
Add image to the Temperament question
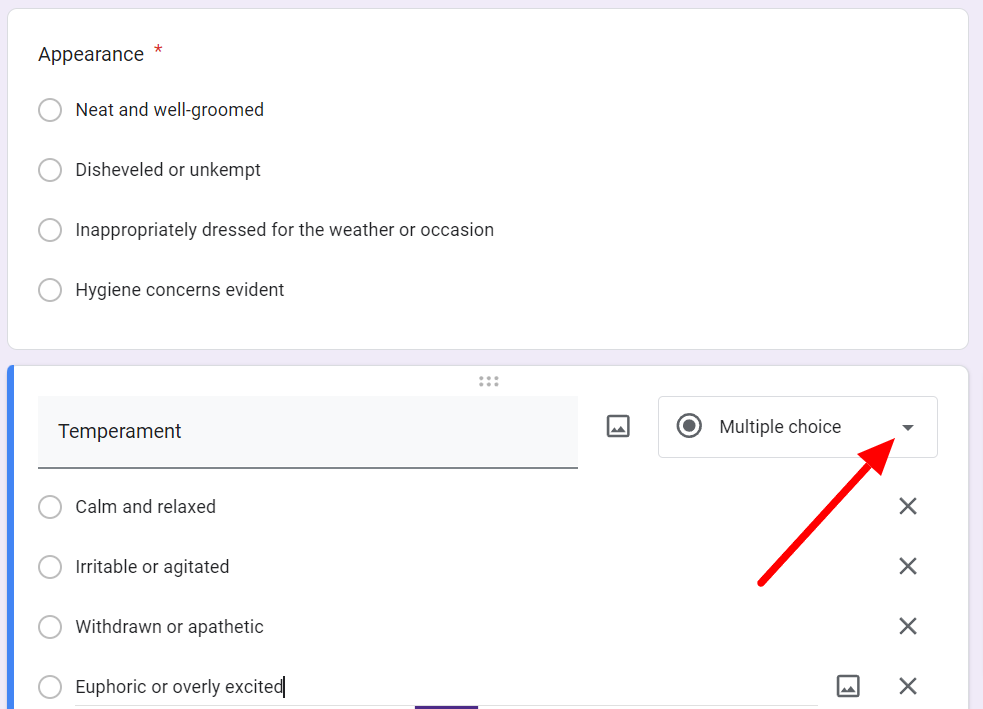pos(618,426)
